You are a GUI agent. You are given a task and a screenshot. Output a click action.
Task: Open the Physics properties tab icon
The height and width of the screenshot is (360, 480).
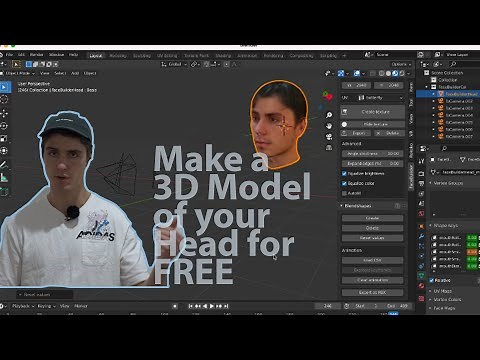click(422, 256)
